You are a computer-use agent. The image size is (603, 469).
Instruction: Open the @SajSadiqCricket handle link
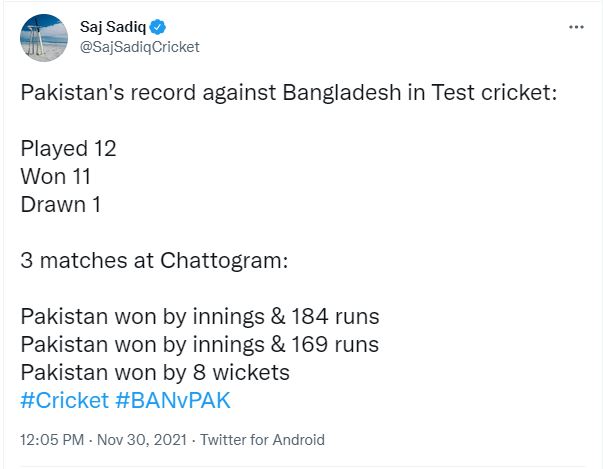tap(139, 46)
